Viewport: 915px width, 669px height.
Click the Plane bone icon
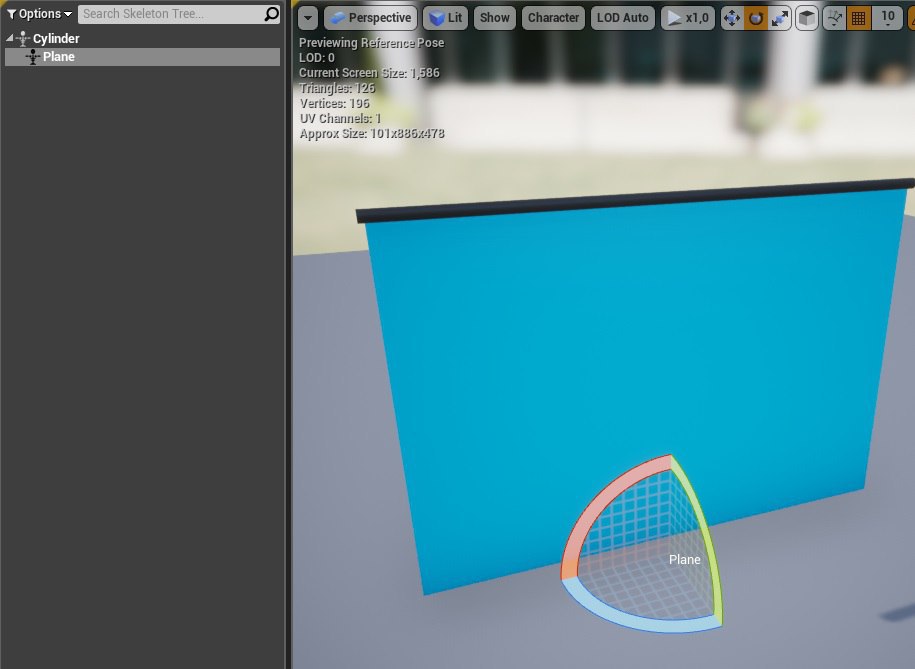coord(33,57)
